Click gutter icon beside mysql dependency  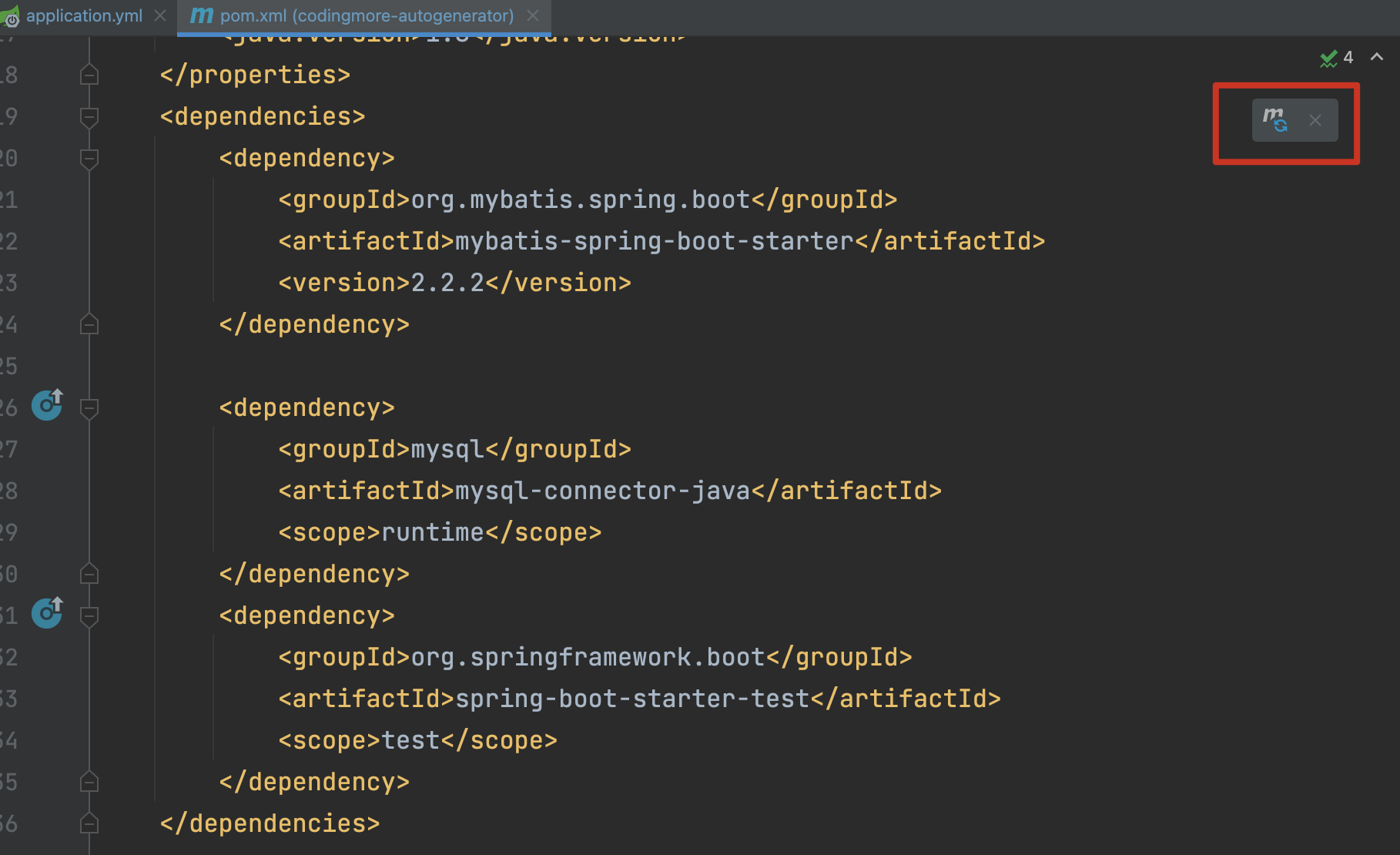click(x=47, y=404)
